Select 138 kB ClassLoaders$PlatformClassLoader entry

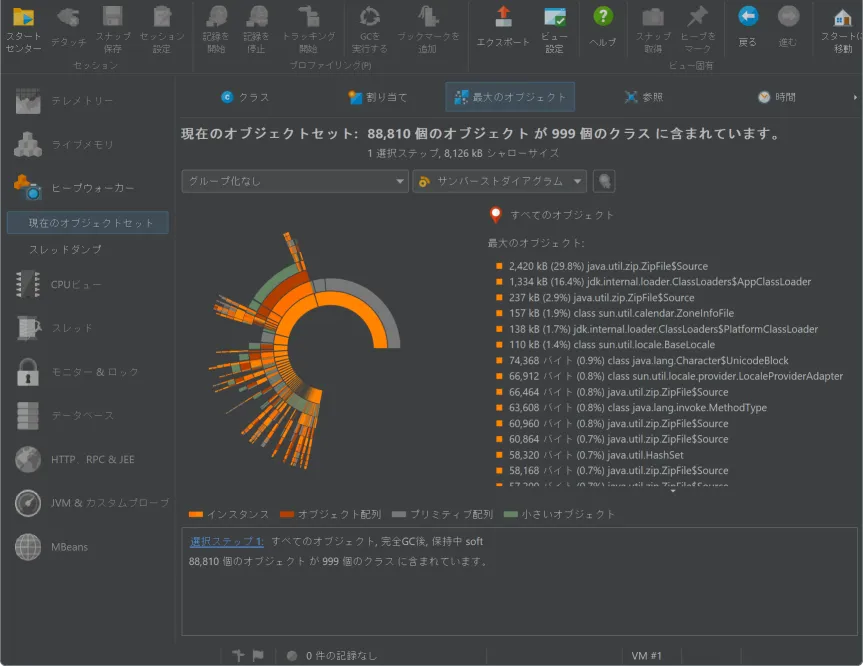pyautogui.click(x=657, y=329)
